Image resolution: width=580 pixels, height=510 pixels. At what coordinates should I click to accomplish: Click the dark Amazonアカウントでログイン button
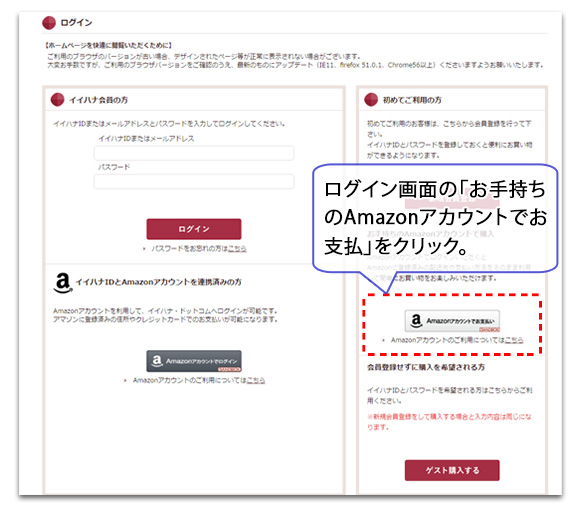pyautogui.click(x=194, y=361)
